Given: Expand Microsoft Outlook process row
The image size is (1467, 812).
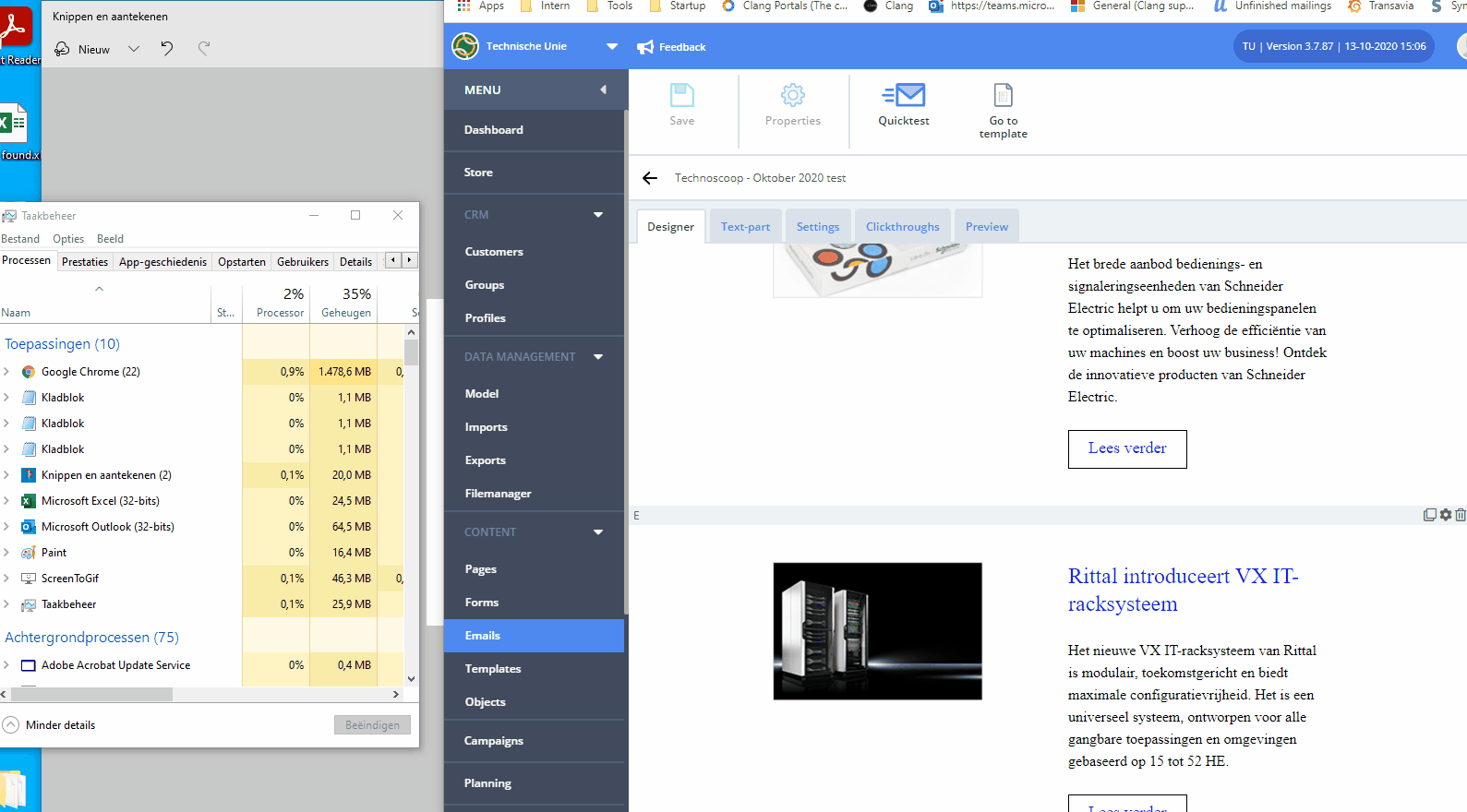Looking at the screenshot, I should point(6,527).
